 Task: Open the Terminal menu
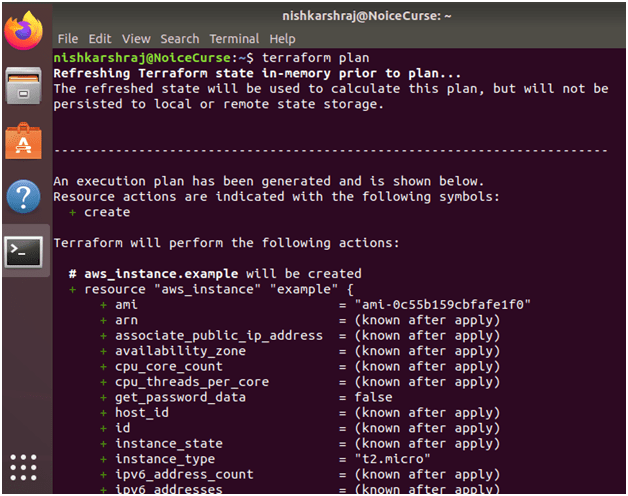pyautogui.click(x=234, y=39)
